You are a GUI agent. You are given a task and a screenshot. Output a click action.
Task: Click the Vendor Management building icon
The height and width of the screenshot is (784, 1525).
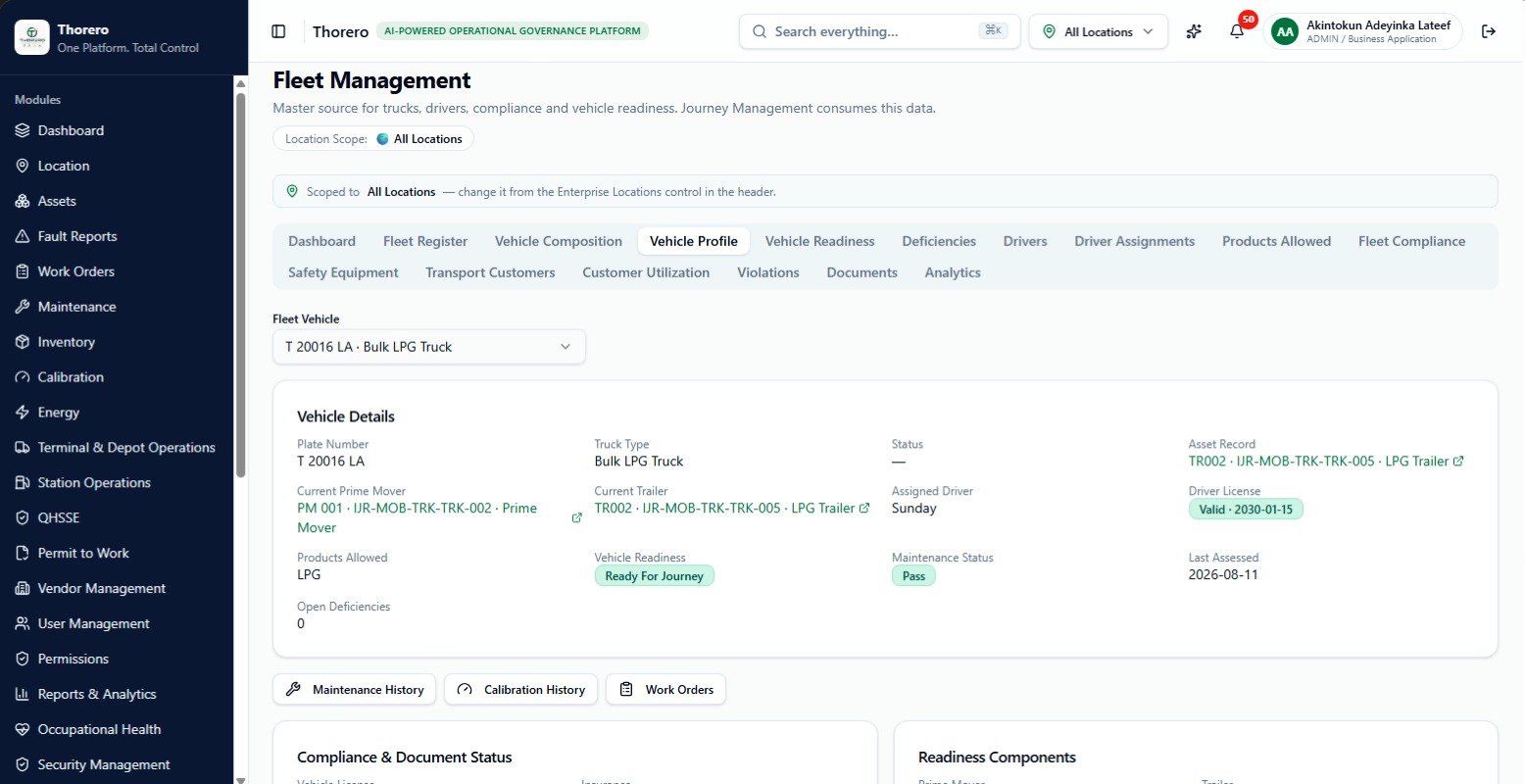[x=23, y=589]
